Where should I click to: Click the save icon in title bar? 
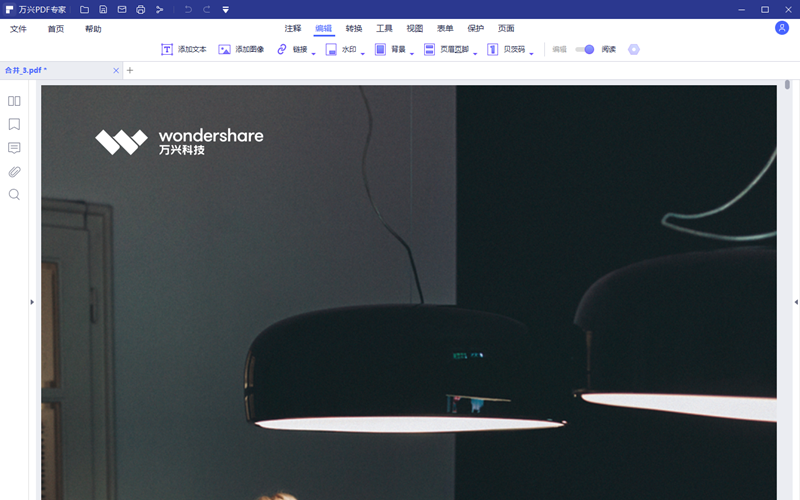pyautogui.click(x=103, y=9)
